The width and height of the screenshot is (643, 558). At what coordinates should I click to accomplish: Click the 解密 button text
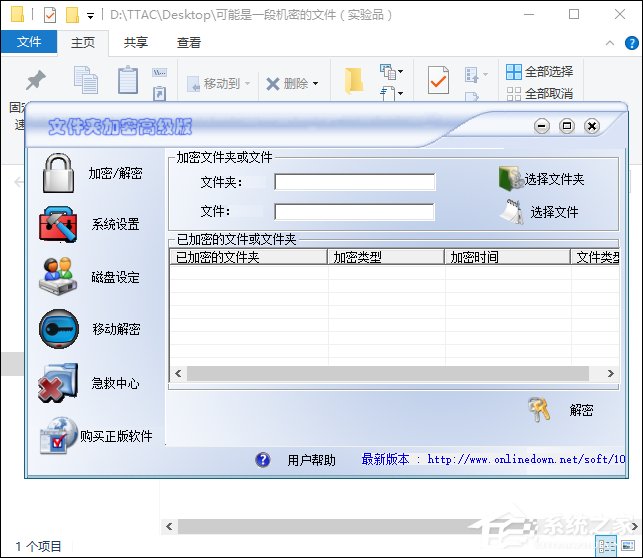(581, 410)
